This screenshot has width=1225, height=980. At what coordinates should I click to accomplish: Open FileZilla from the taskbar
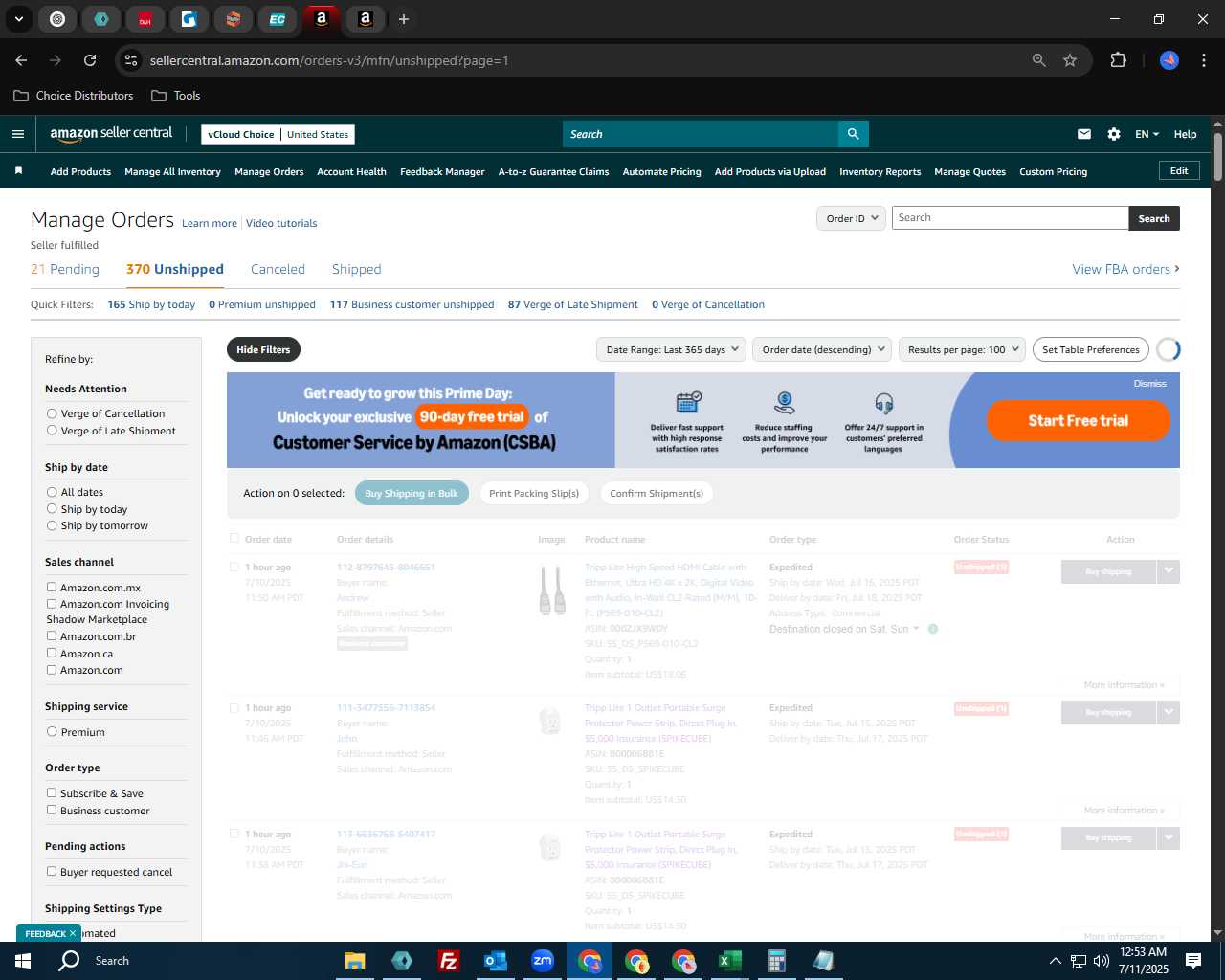click(449, 961)
